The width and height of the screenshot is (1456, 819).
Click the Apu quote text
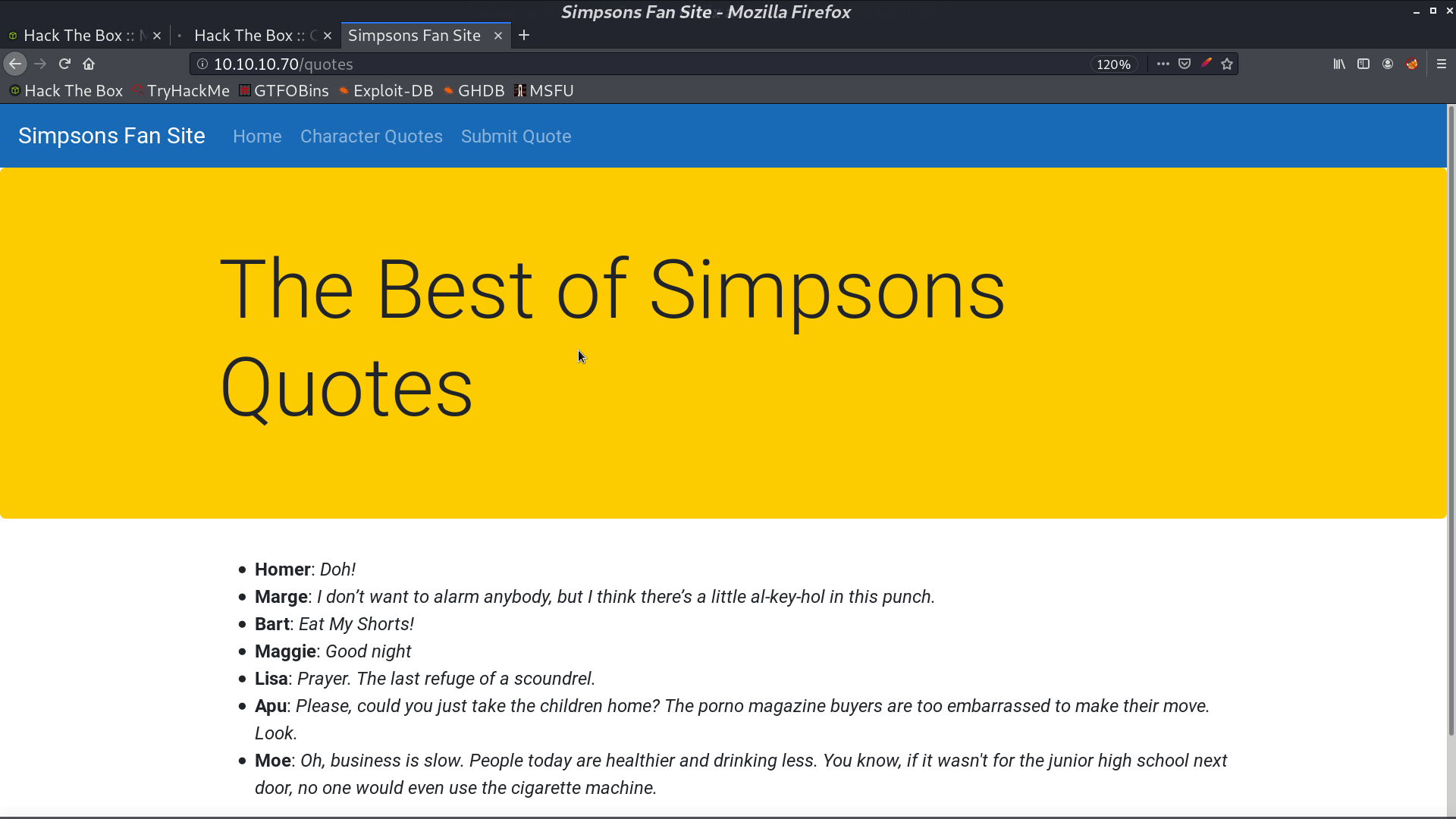coord(732,720)
